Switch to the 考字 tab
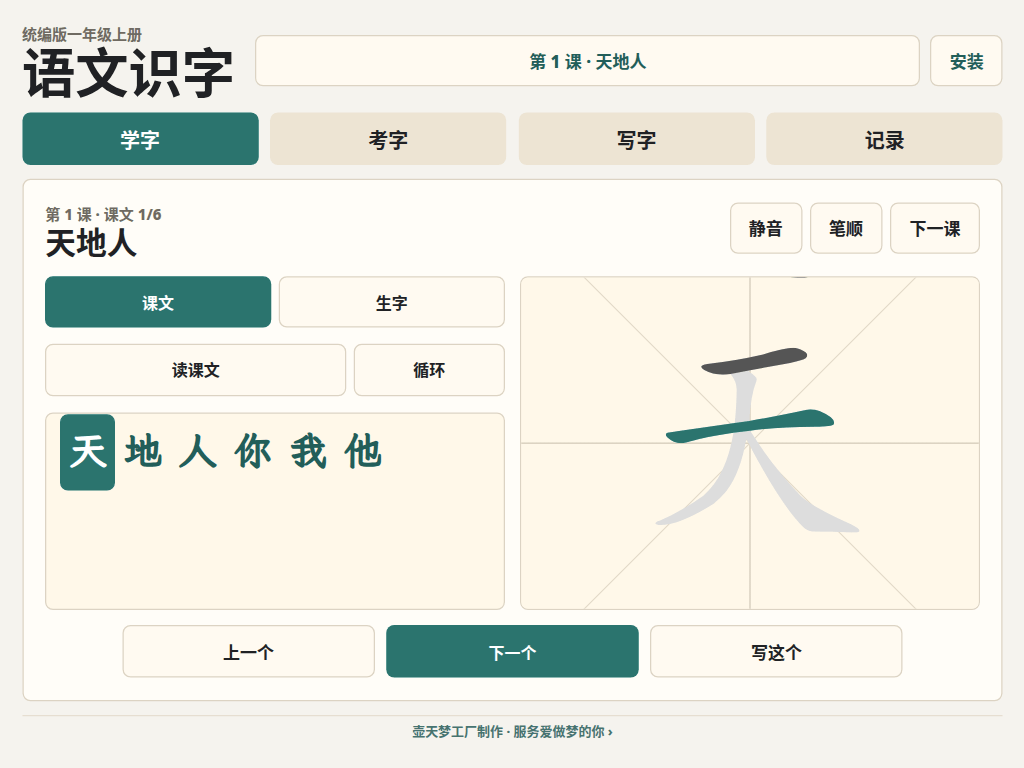The width and height of the screenshot is (1024, 768). [388, 139]
